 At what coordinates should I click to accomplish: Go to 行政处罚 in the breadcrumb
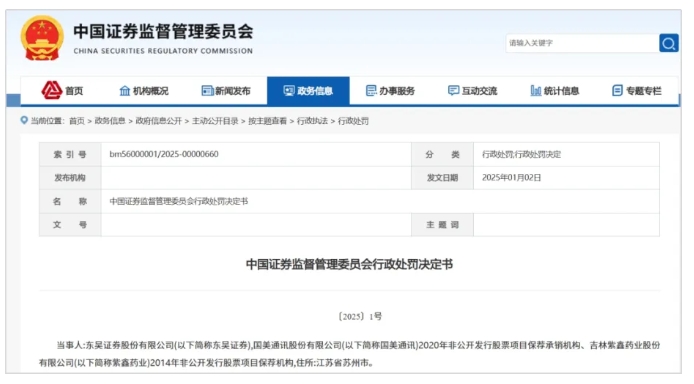pos(353,121)
